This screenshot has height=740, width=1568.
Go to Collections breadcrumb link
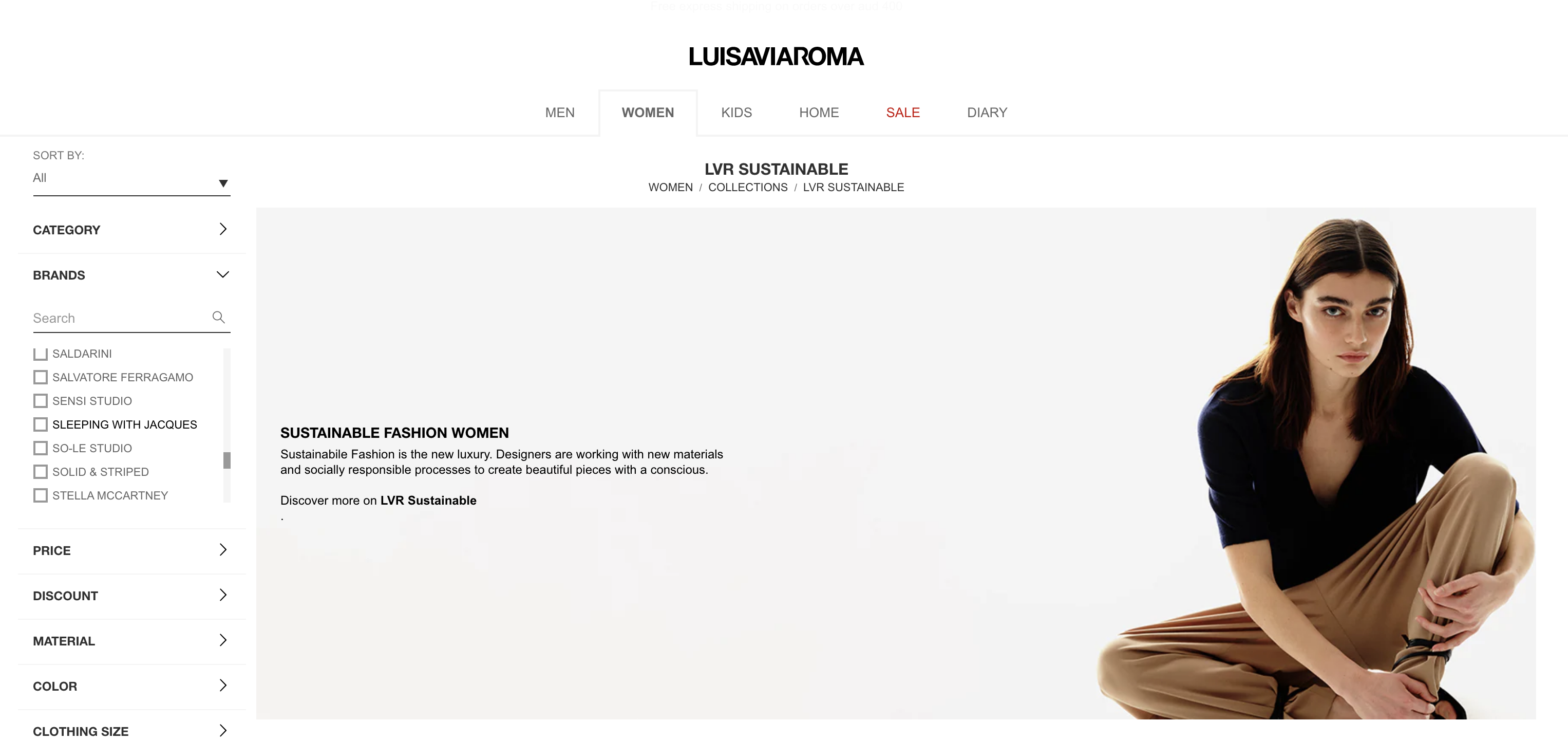[747, 188]
